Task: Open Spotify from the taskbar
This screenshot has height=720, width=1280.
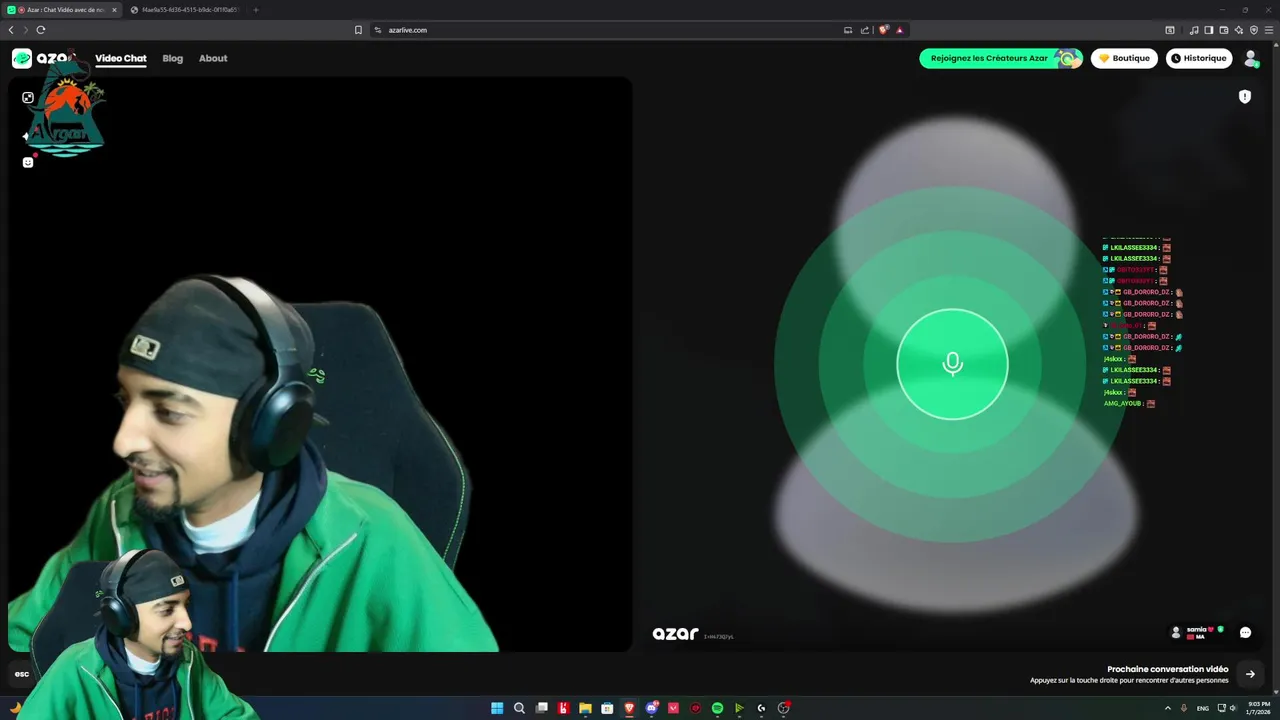Action: coord(717,708)
